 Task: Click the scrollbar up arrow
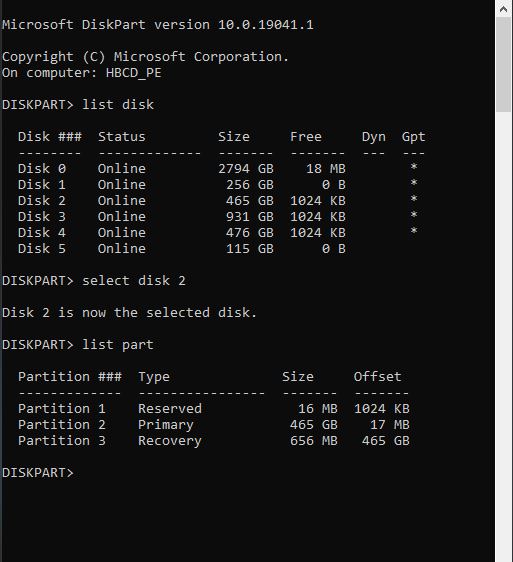(504, 9)
